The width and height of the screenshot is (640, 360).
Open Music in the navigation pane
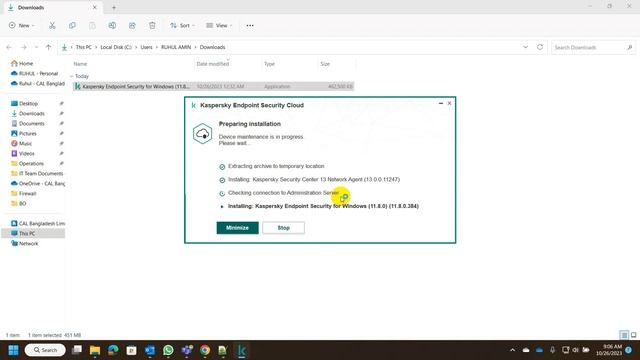pos(21,144)
